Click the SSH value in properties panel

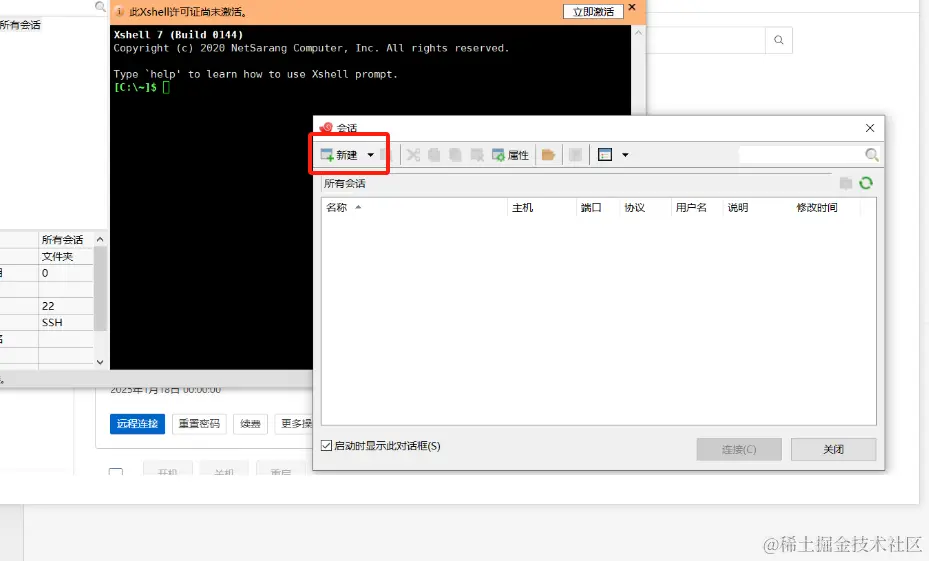pyautogui.click(x=52, y=322)
